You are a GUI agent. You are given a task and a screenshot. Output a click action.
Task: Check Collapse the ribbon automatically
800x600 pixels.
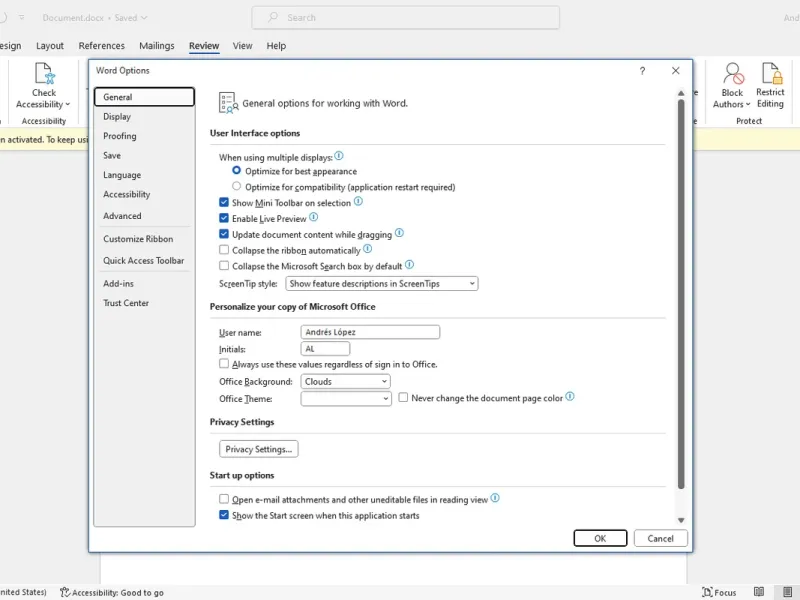[223, 249]
